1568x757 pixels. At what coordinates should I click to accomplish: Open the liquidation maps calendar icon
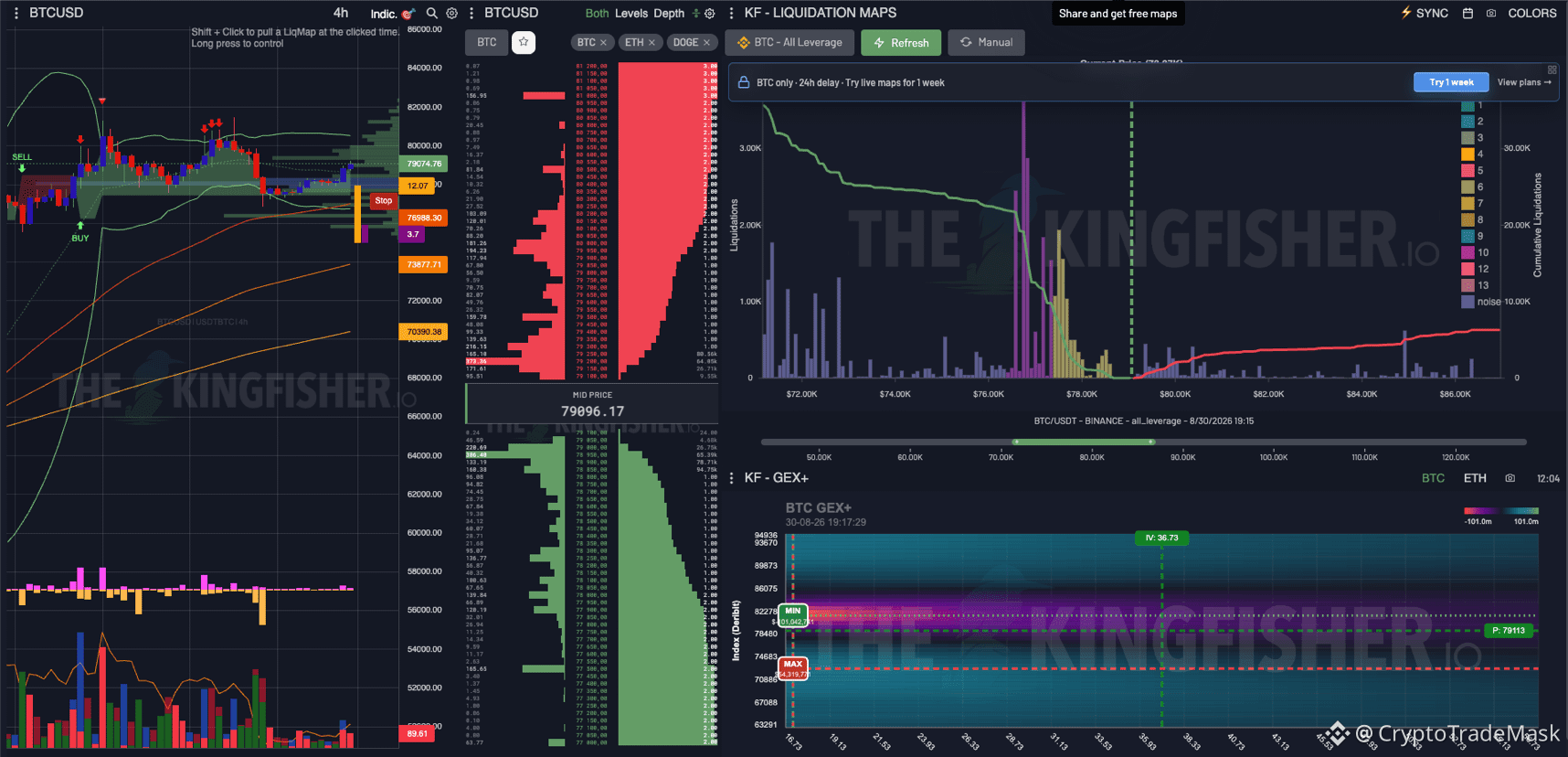point(1467,14)
